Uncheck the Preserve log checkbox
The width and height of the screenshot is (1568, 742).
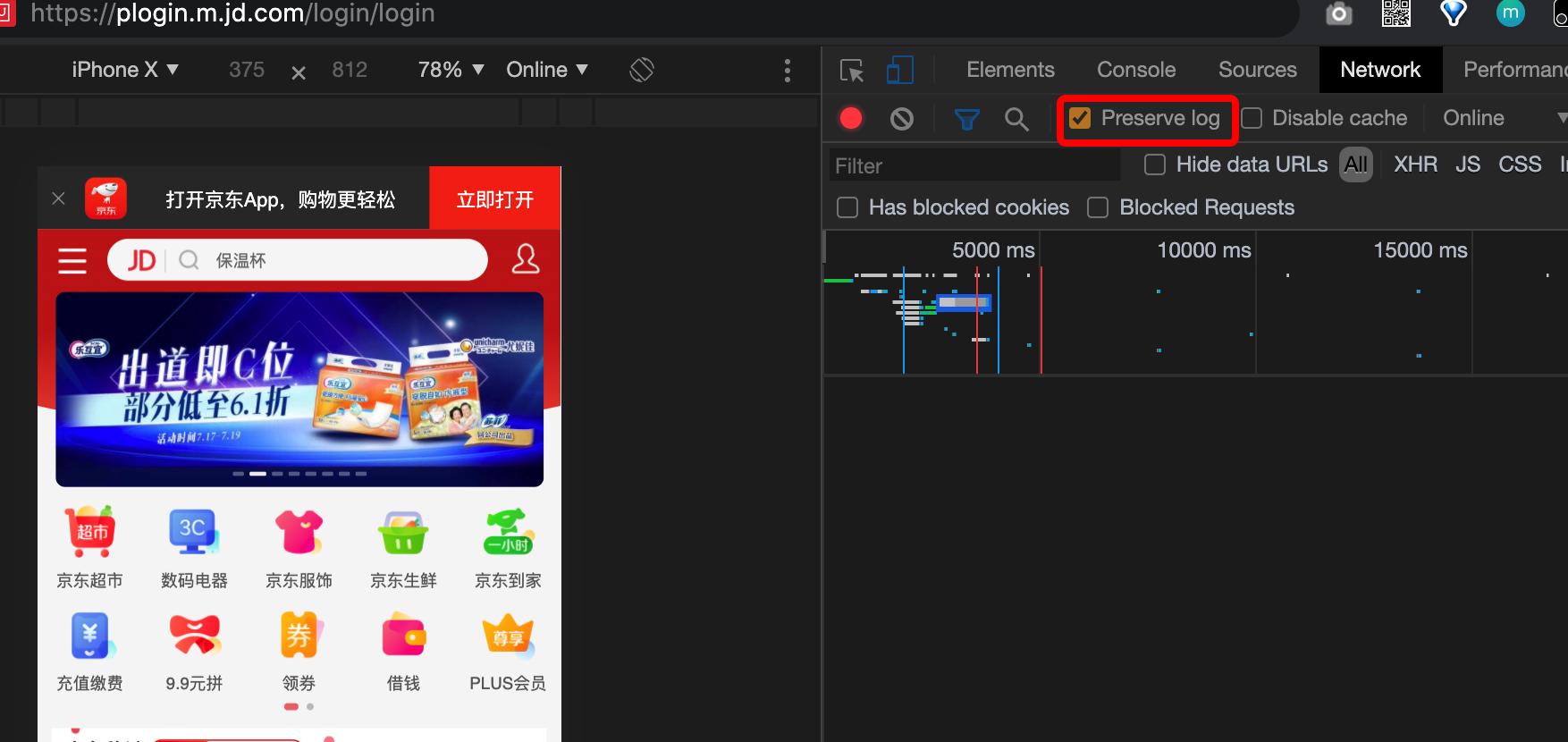pyautogui.click(x=1080, y=118)
